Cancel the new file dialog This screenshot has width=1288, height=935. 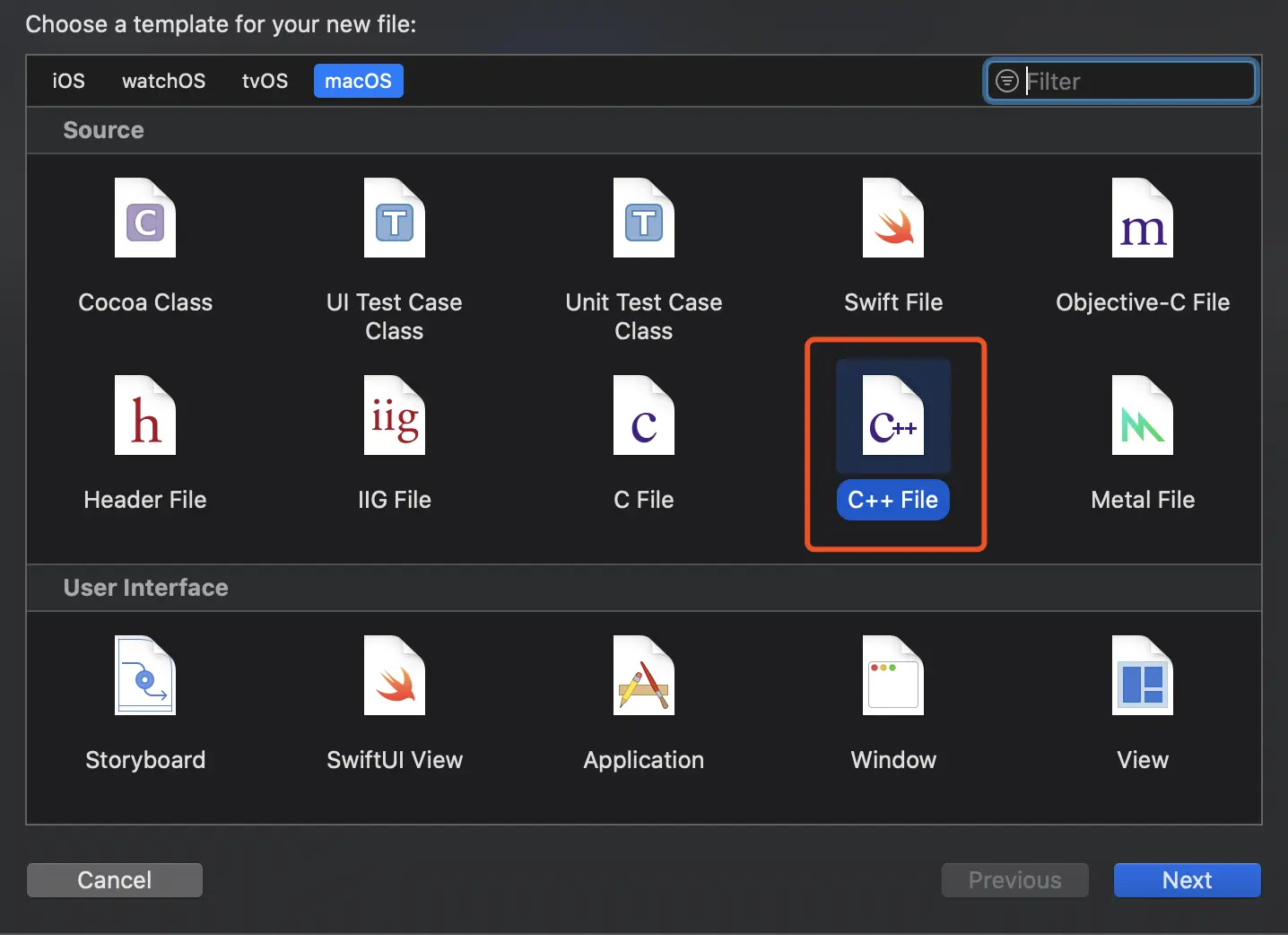coord(115,880)
